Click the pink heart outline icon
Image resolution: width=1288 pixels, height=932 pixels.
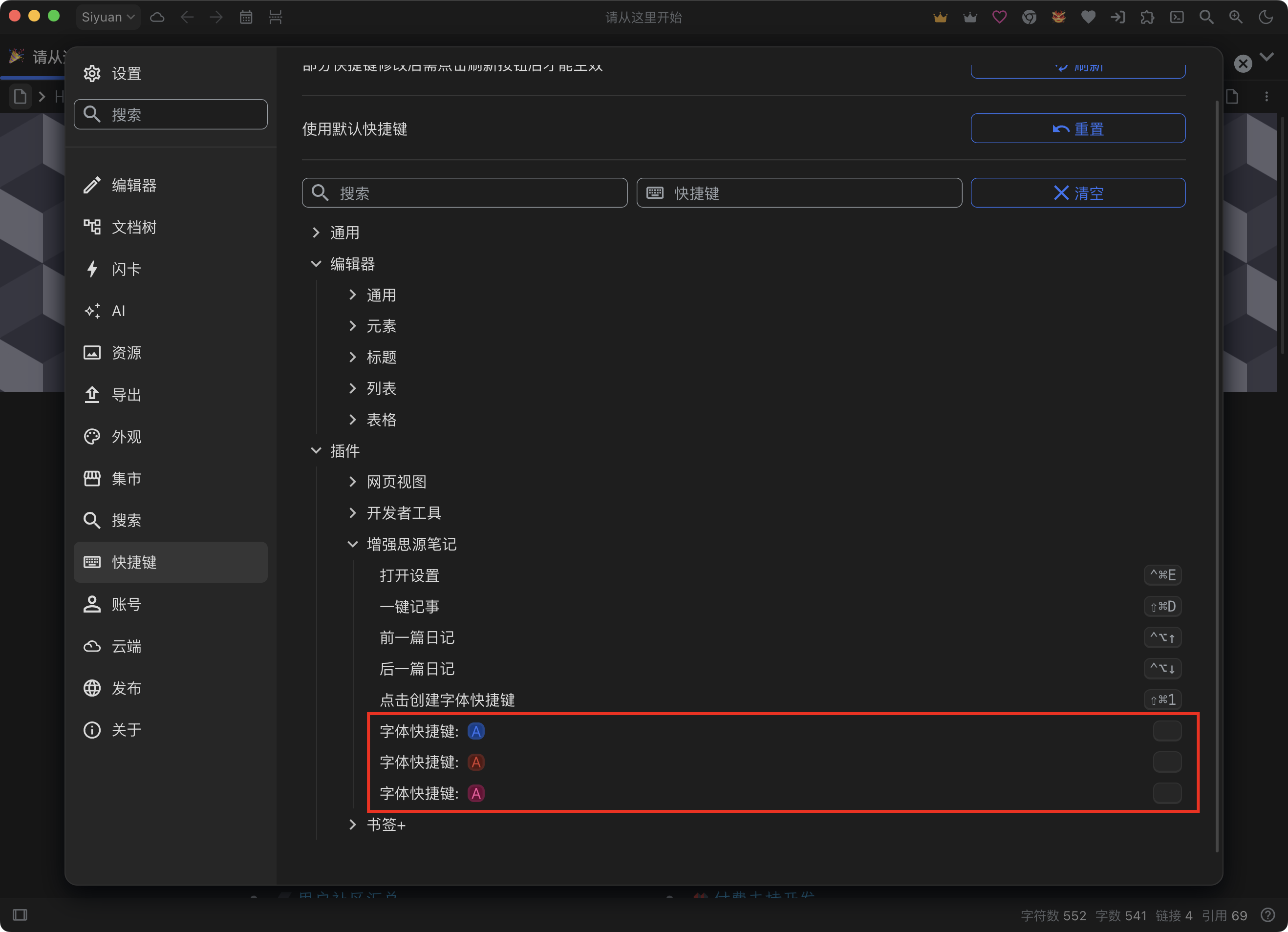pos(1000,17)
